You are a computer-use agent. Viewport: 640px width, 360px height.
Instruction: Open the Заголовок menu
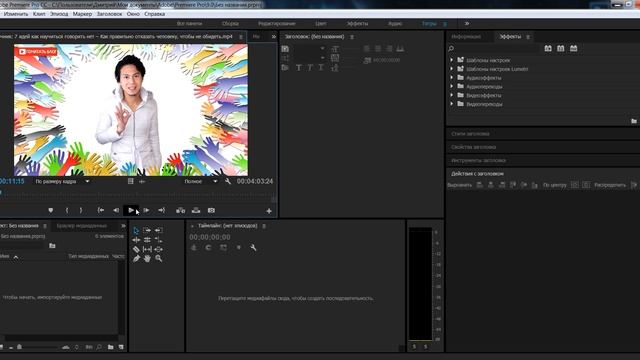(109, 14)
